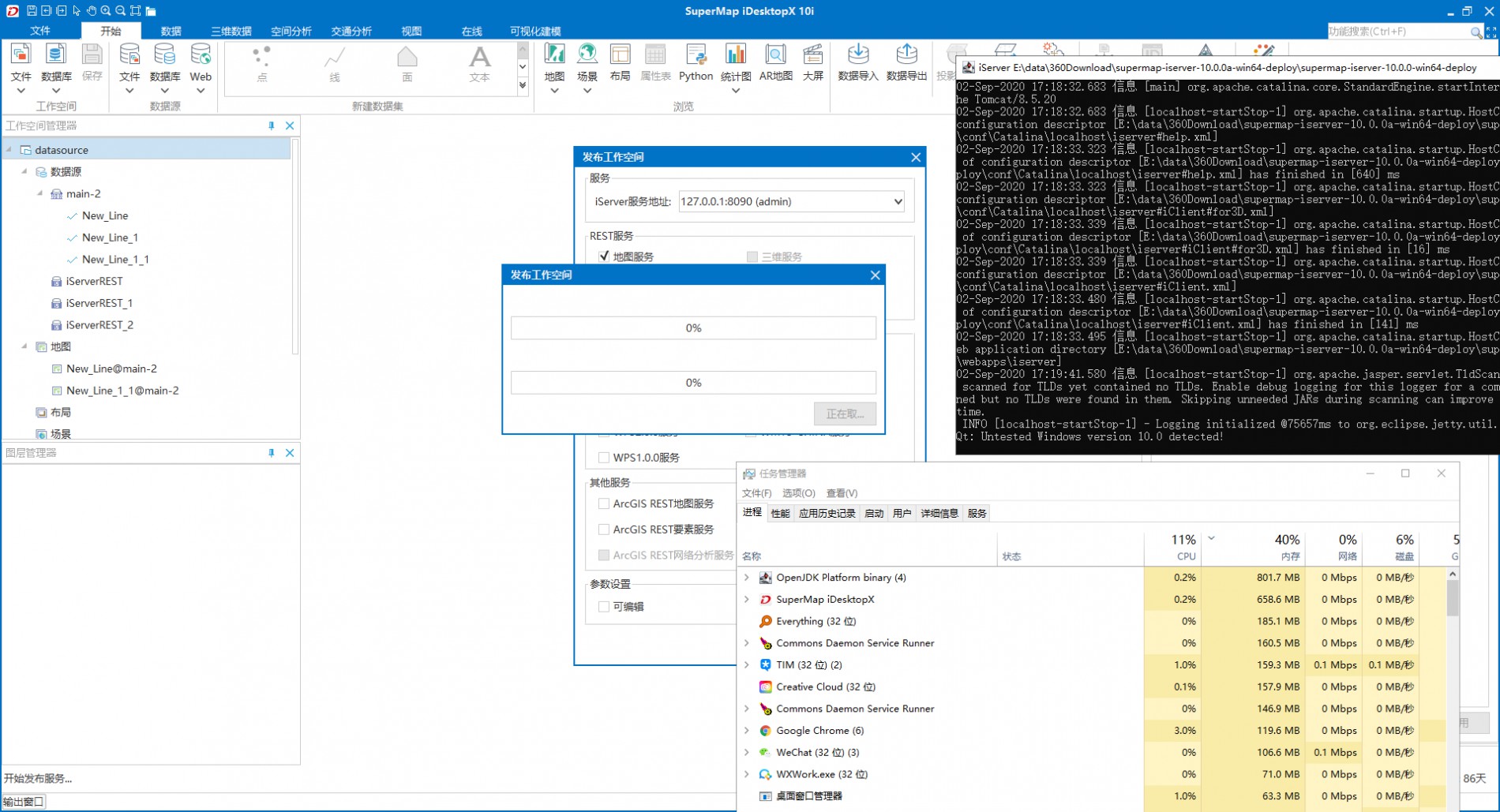Image resolution: width=1500 pixels, height=812 pixels.
Task: Collapse the main-2 datasource node
Action: click(40, 193)
